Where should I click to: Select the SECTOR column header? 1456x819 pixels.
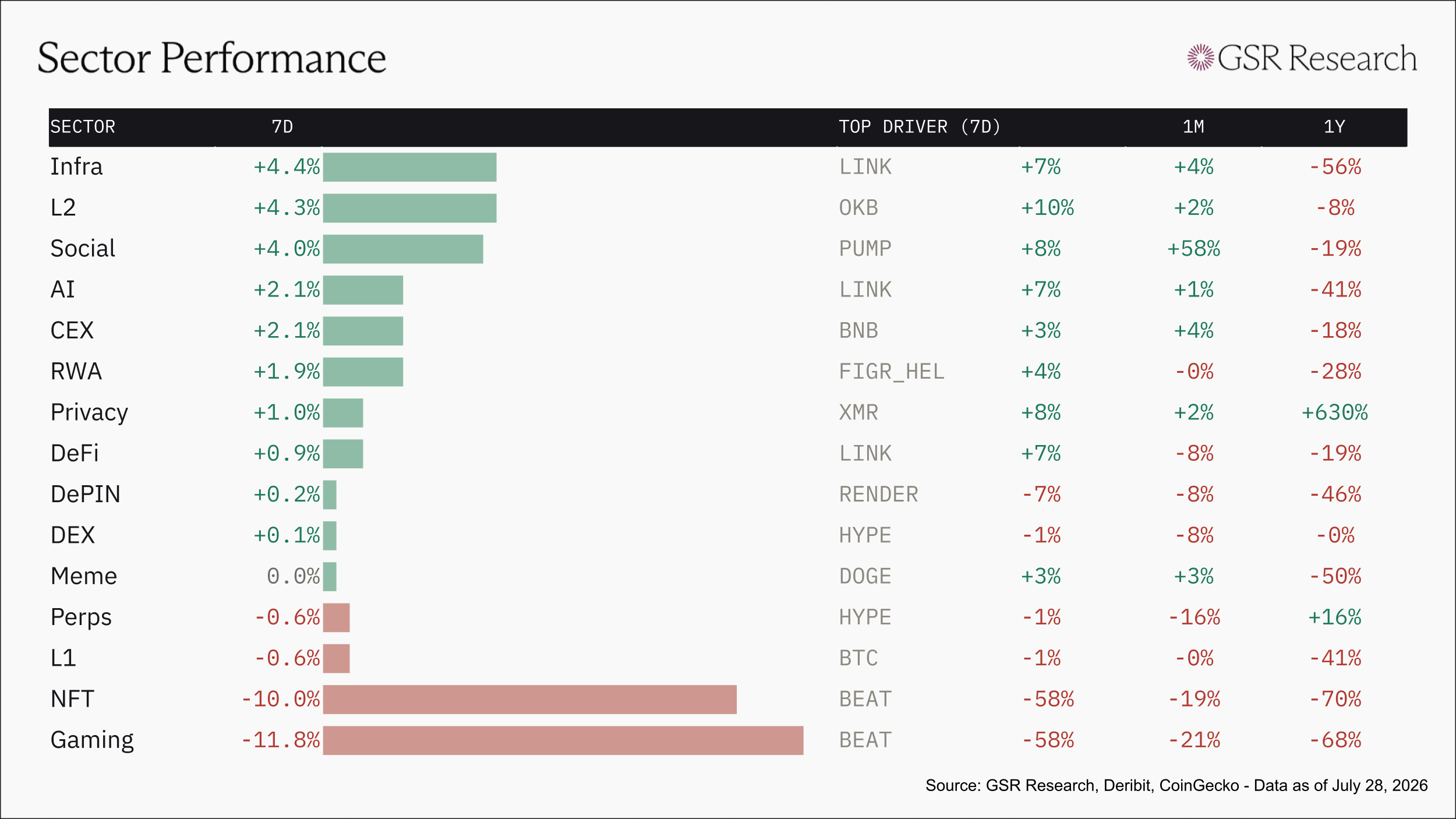pyautogui.click(x=83, y=127)
